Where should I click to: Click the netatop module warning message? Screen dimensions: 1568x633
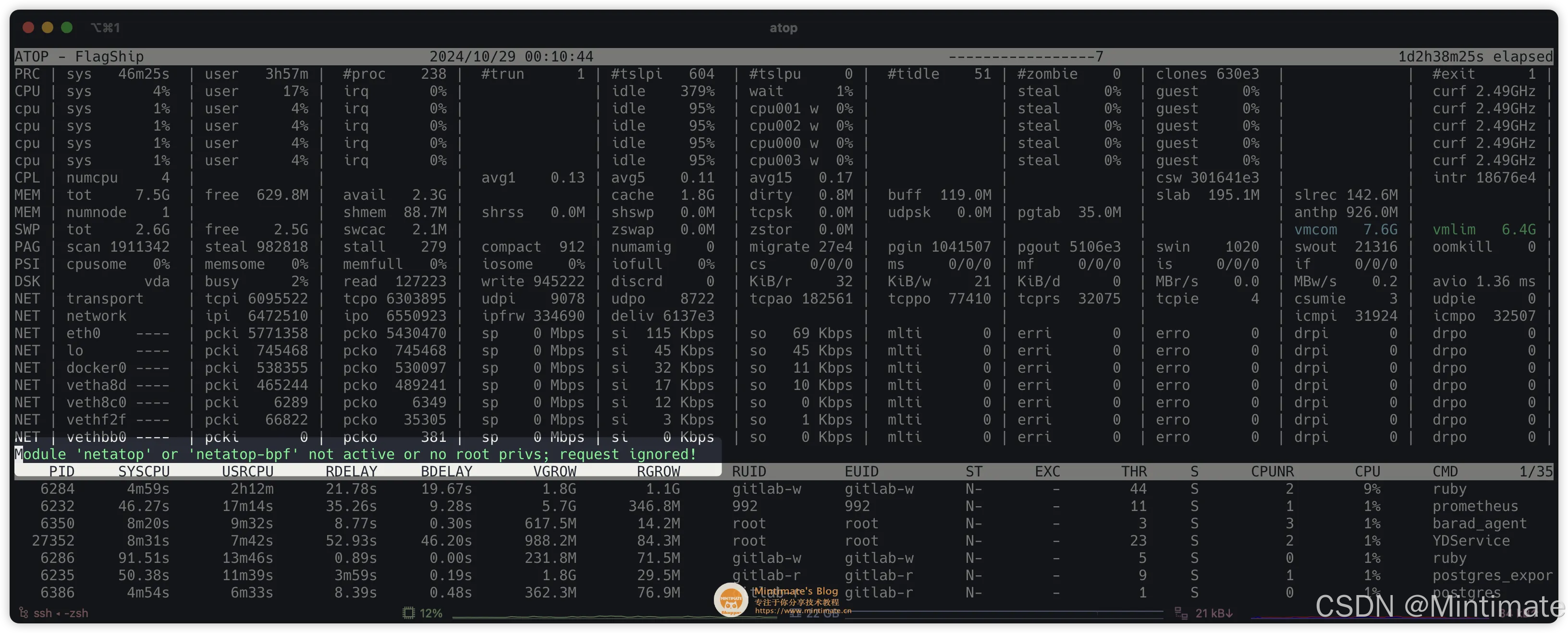(x=355, y=454)
